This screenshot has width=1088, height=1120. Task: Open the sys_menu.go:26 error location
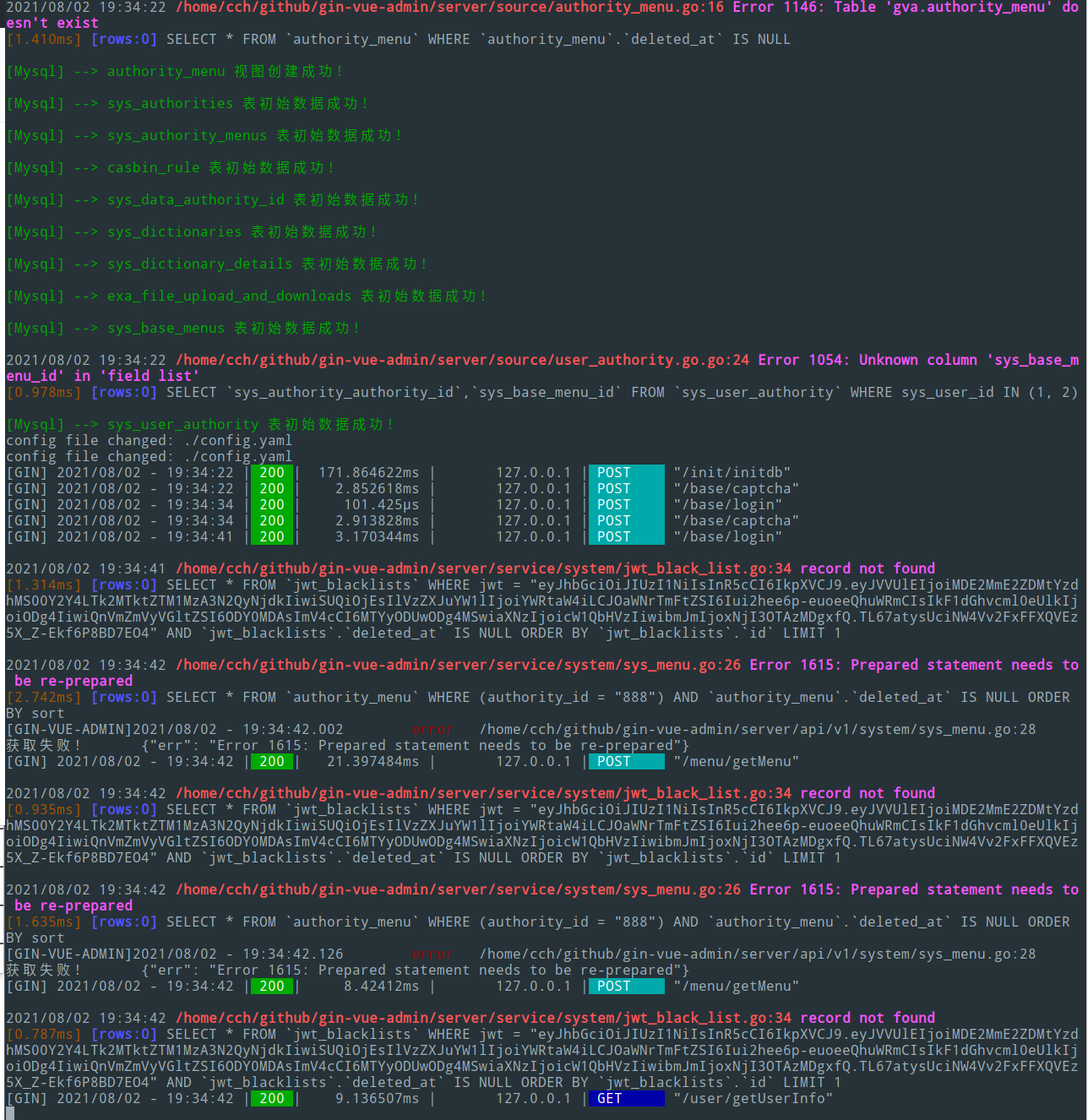[456, 665]
